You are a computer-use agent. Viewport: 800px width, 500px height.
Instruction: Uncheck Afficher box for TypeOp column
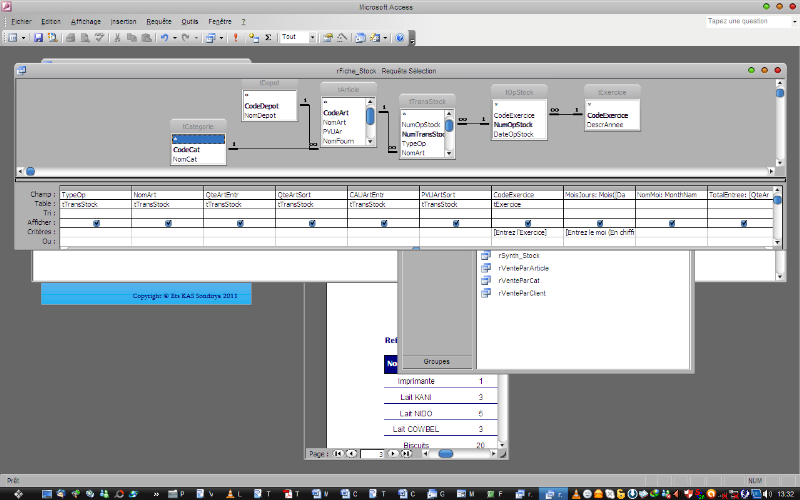96,223
